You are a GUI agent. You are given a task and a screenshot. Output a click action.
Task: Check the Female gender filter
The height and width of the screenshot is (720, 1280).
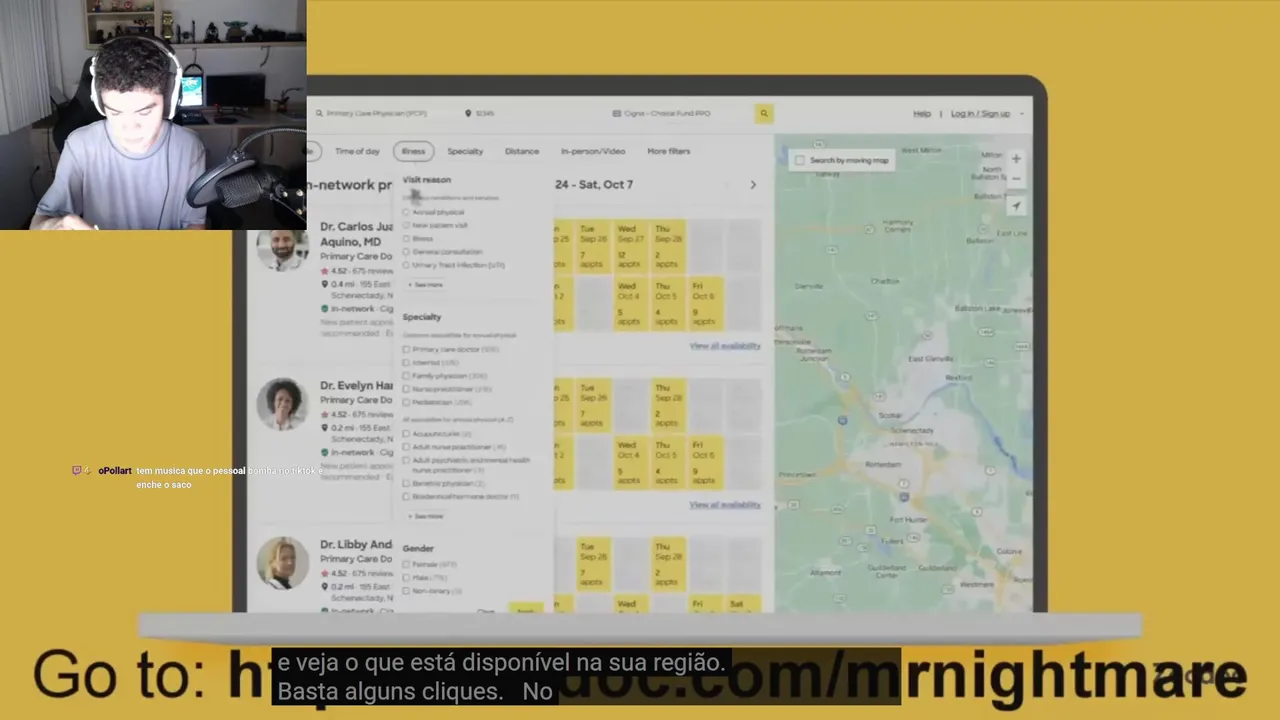(406, 564)
